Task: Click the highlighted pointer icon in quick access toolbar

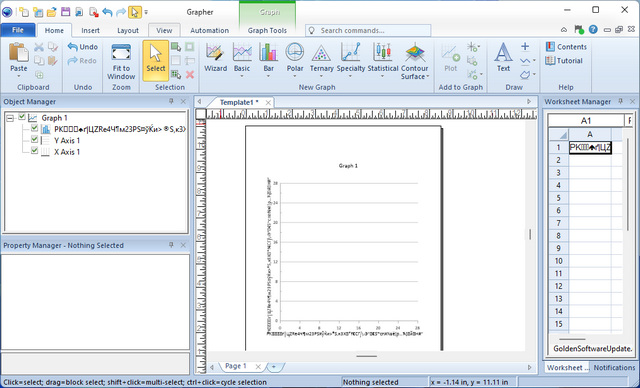Action: [x=134, y=12]
